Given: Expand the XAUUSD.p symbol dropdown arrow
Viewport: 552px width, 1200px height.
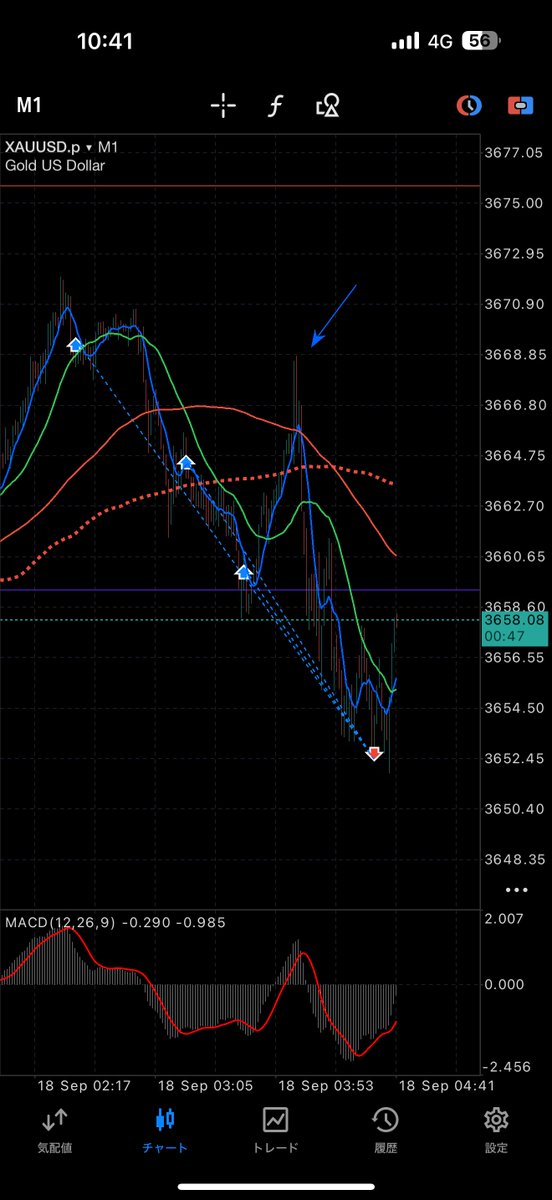Looking at the screenshot, I should (89, 147).
